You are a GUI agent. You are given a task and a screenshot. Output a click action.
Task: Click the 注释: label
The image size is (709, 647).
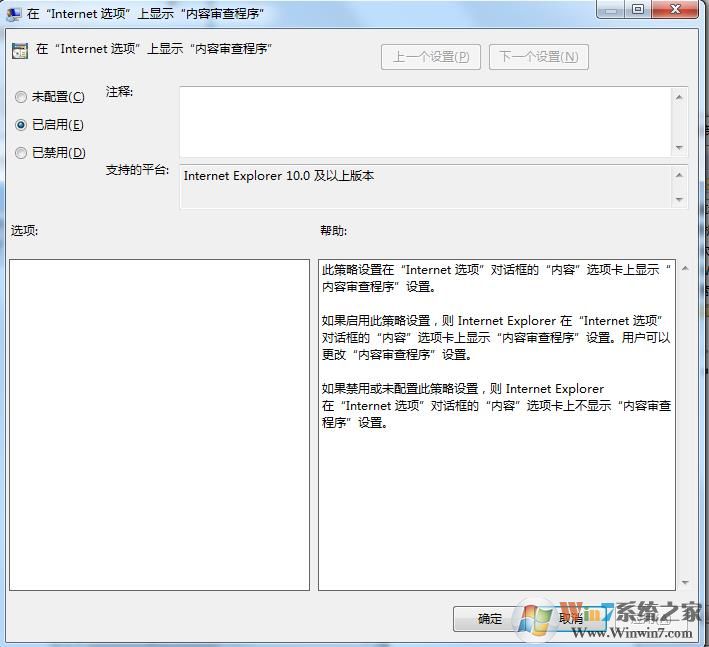pyautogui.click(x=119, y=92)
